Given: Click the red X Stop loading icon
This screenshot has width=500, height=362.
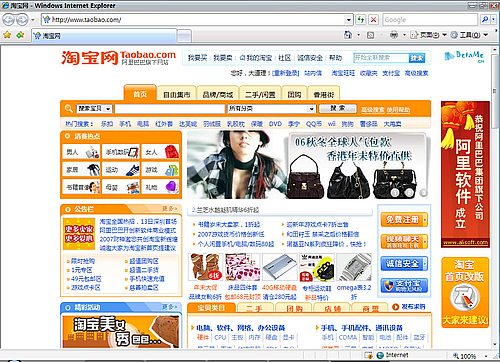Looking at the screenshot, I should [374, 20].
